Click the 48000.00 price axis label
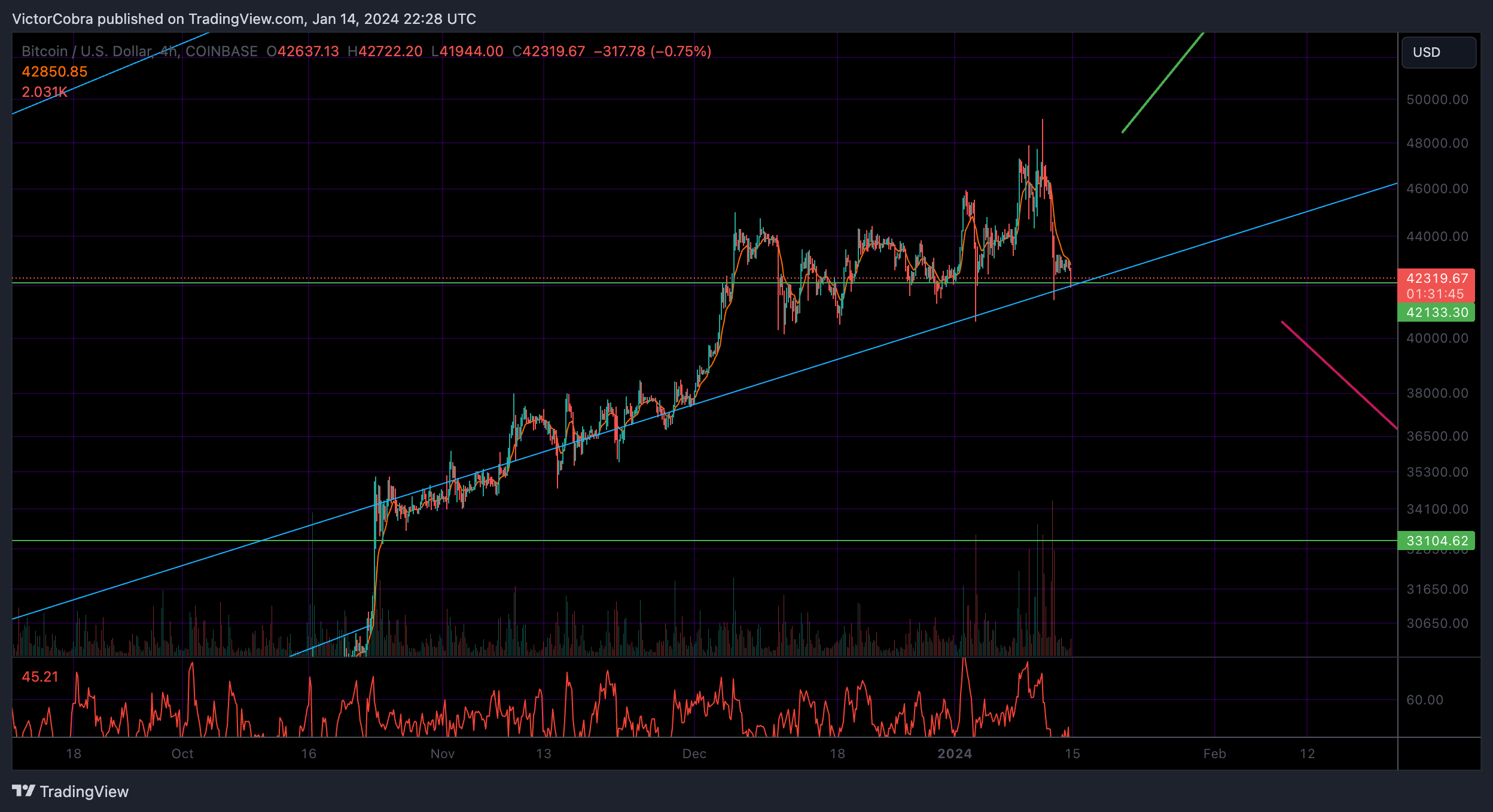This screenshot has width=1493, height=812. (1437, 144)
